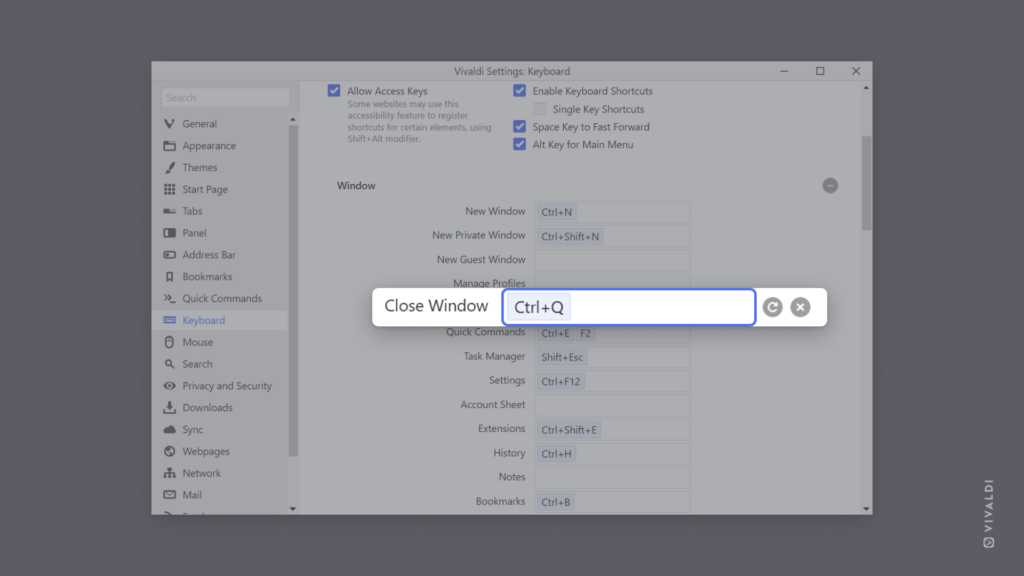Click the Appearance folder icon
The height and width of the screenshot is (576, 1024).
pyautogui.click(x=169, y=146)
